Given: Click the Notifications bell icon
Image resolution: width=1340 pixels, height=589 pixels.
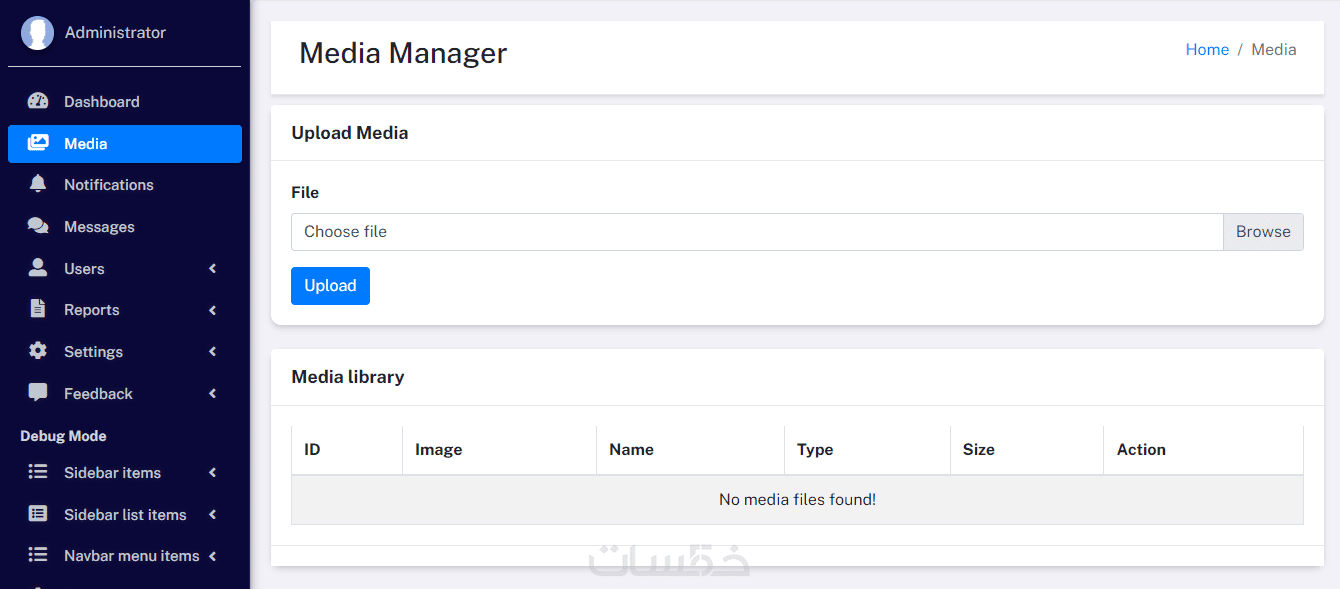Looking at the screenshot, I should (x=38, y=184).
